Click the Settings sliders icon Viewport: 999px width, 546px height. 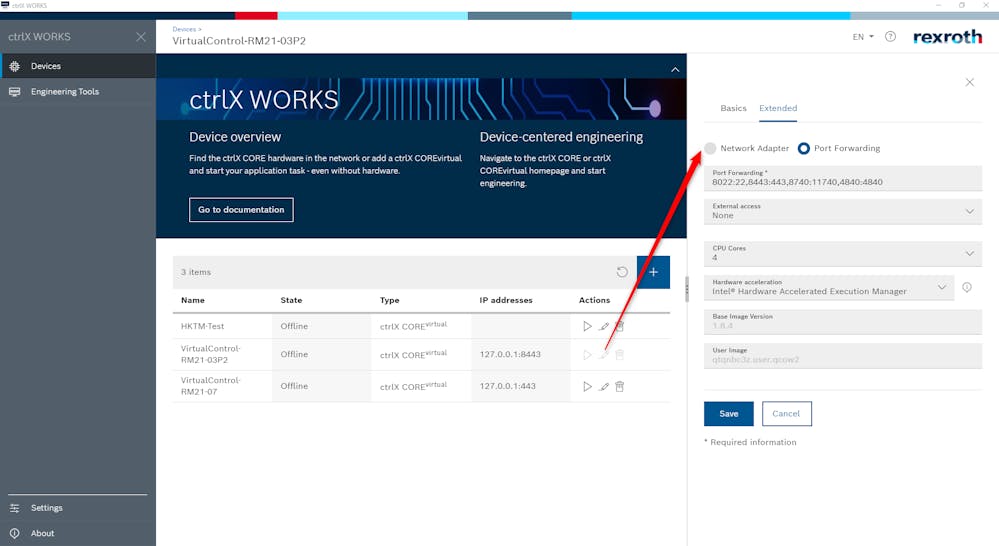(x=15, y=508)
